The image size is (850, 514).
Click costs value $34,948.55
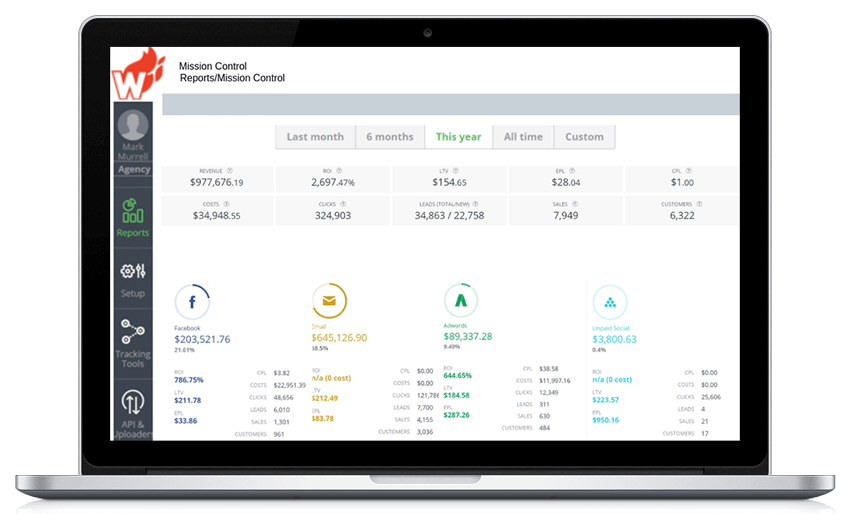216,216
